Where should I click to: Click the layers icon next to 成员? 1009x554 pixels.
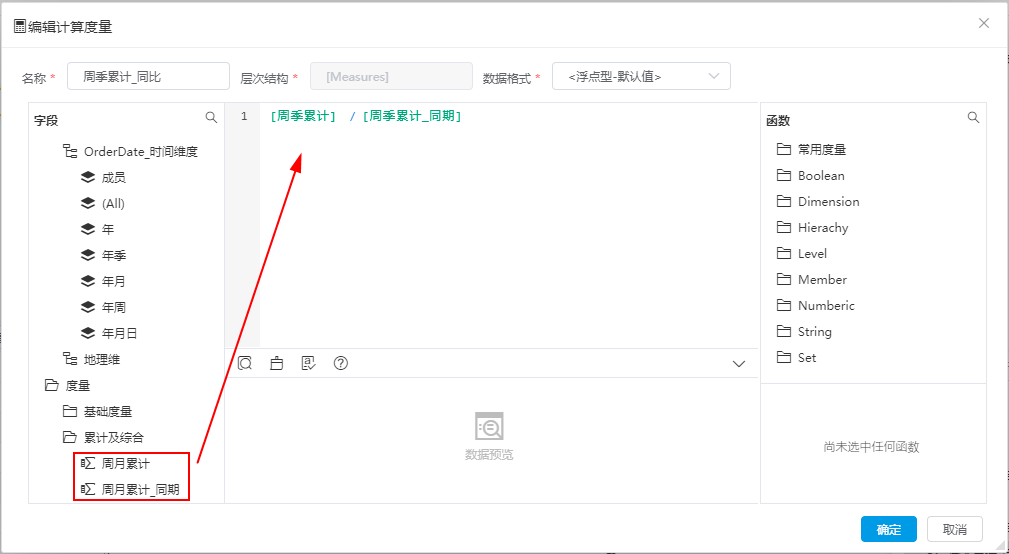tap(88, 178)
